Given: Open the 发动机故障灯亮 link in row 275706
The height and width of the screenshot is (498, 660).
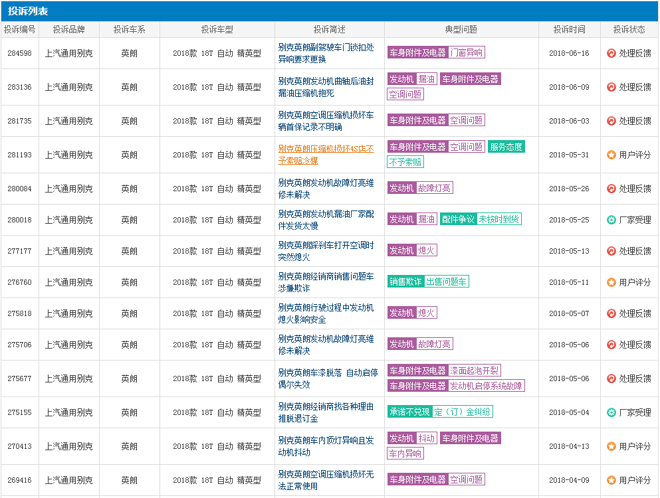Looking at the screenshot, I should tap(326, 345).
